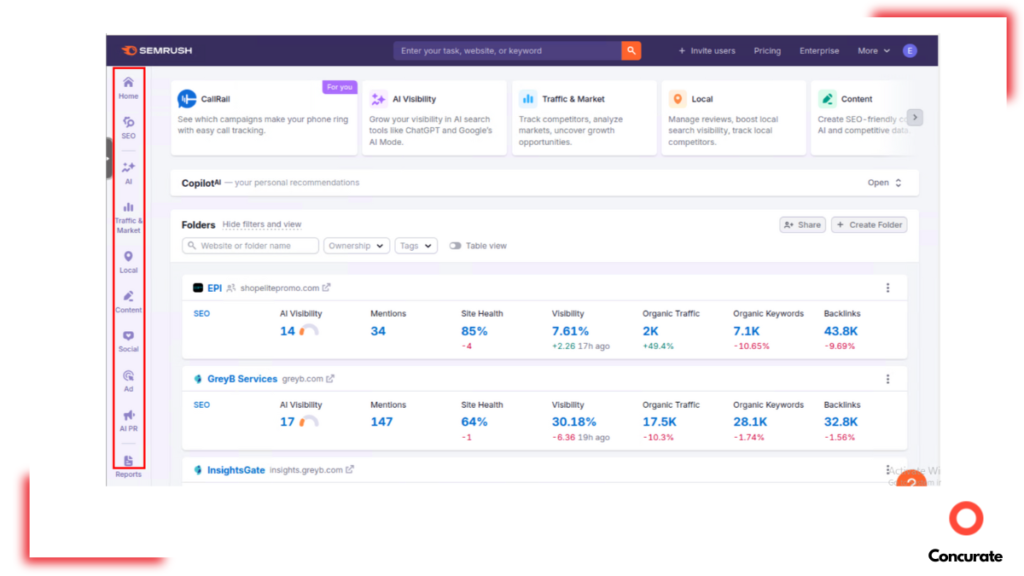Click the website or folder name search field
This screenshot has width=1024, height=576.
click(250, 245)
